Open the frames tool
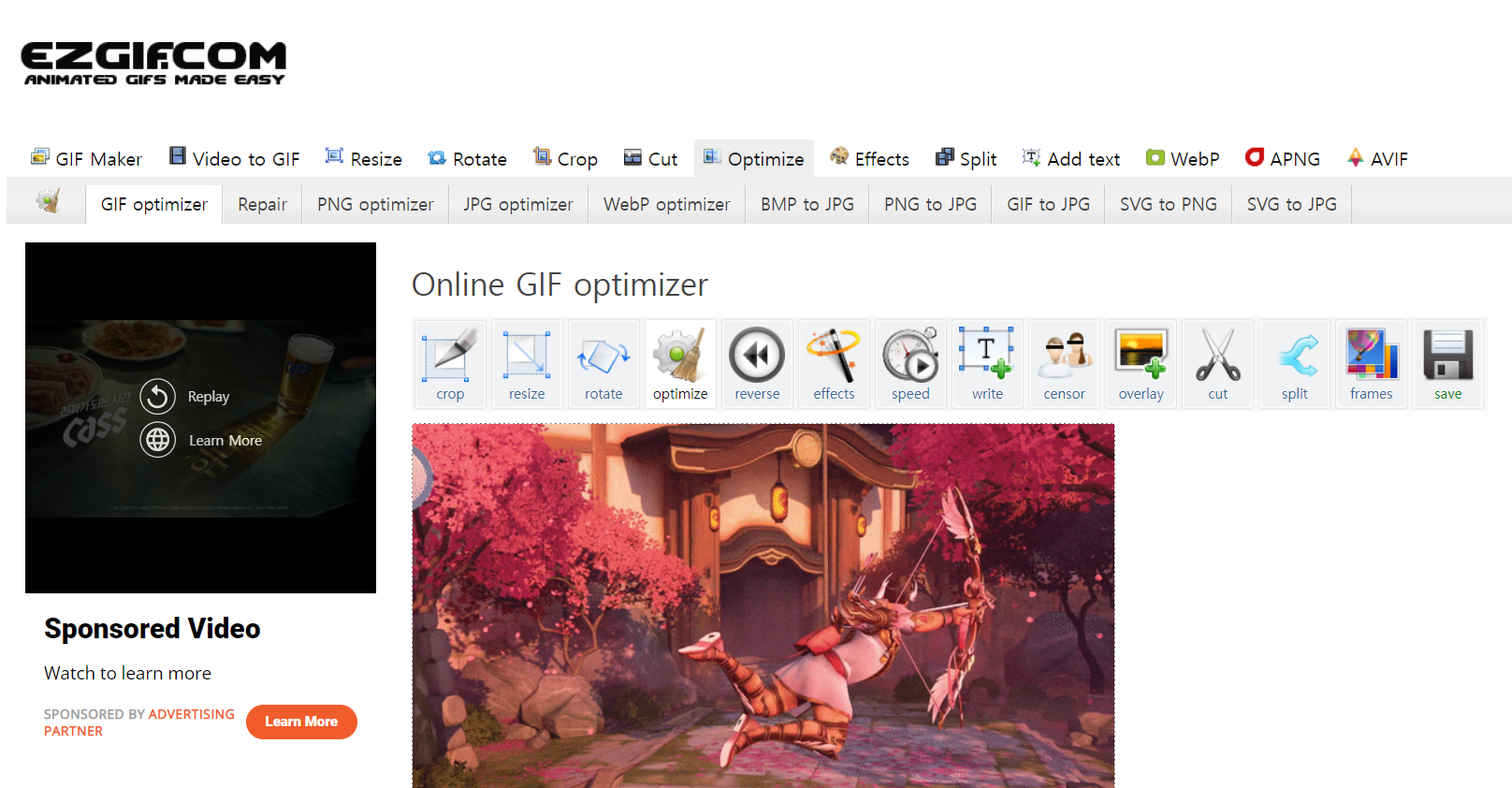 [1371, 364]
